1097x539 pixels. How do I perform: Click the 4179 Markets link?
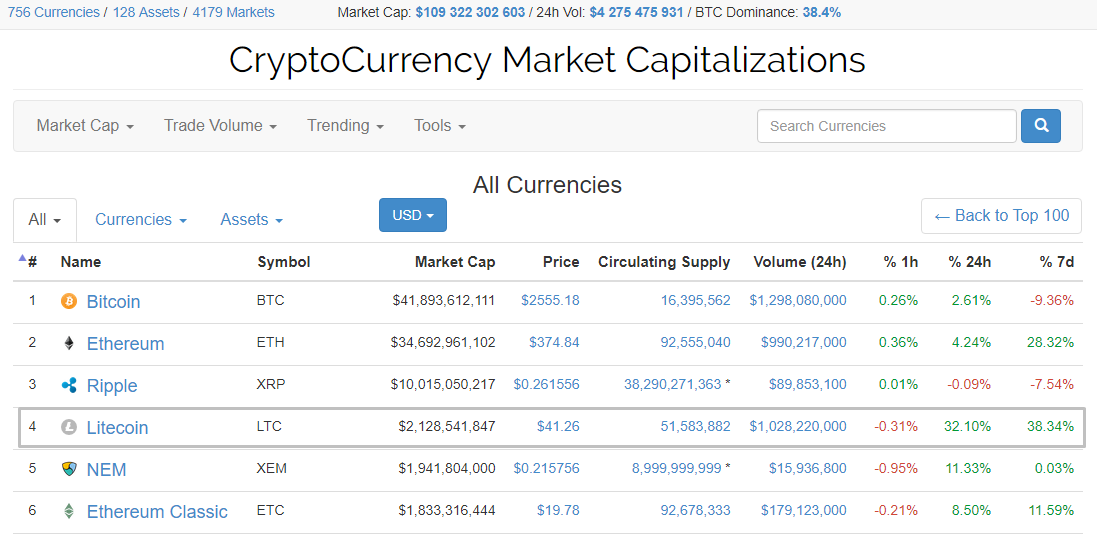point(233,12)
